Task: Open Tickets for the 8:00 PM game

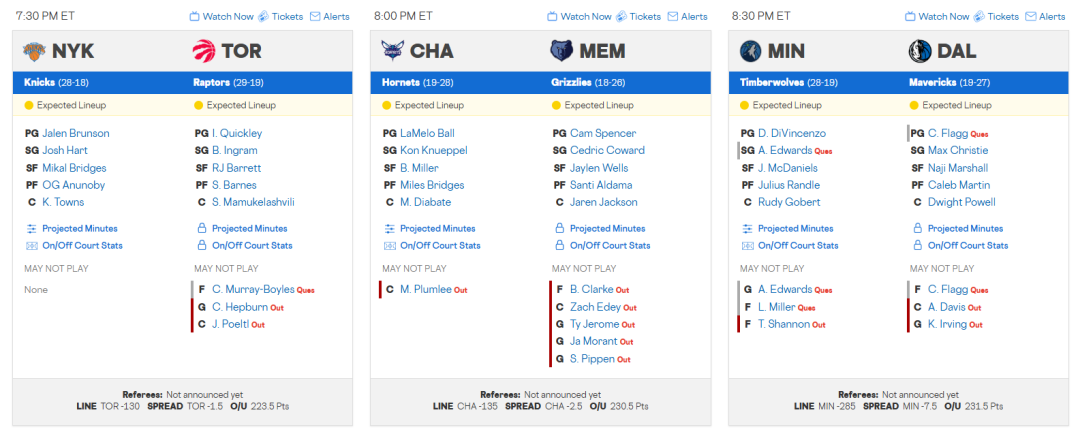Action: point(638,17)
